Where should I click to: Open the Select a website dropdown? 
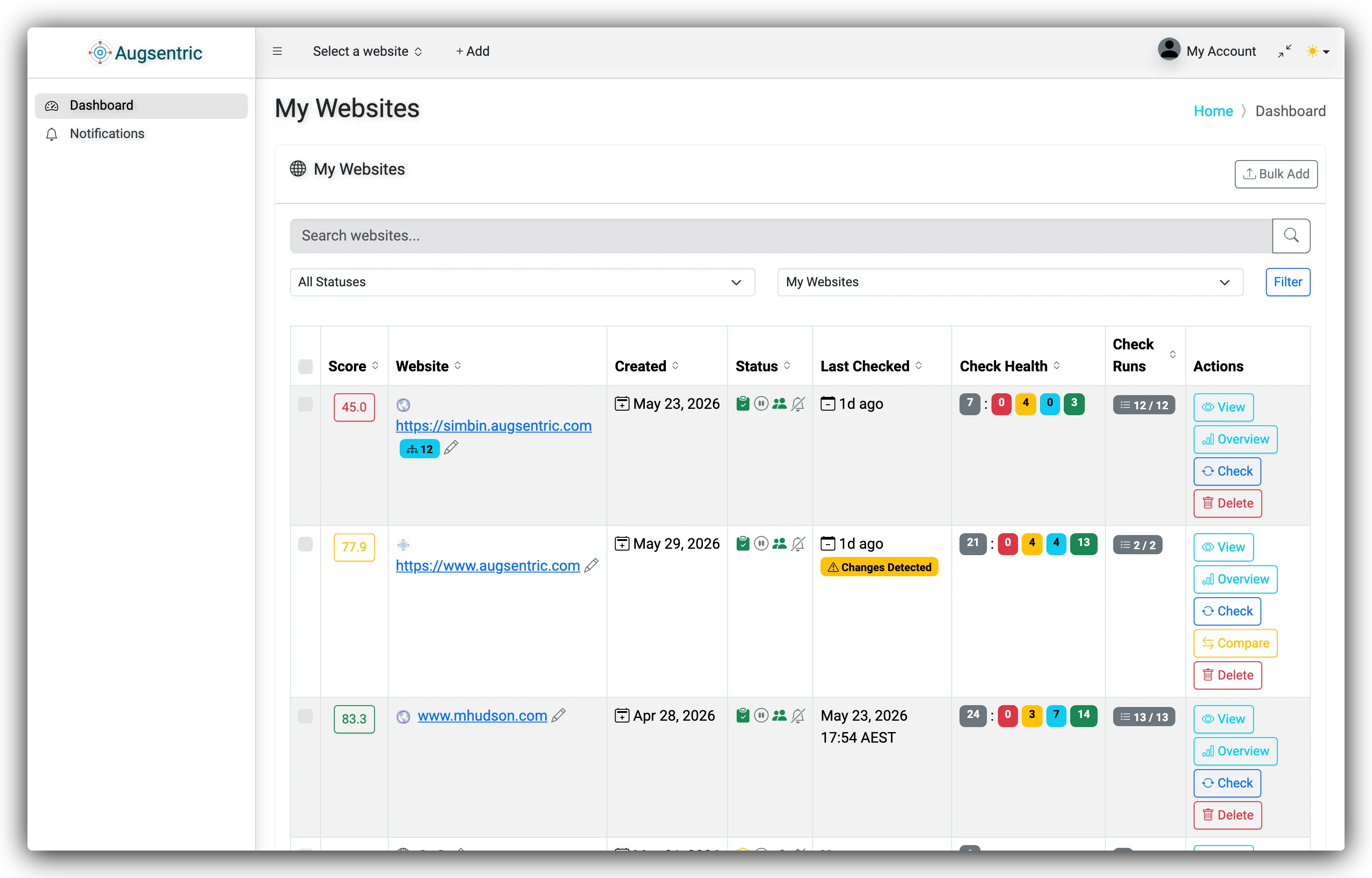[x=367, y=51]
